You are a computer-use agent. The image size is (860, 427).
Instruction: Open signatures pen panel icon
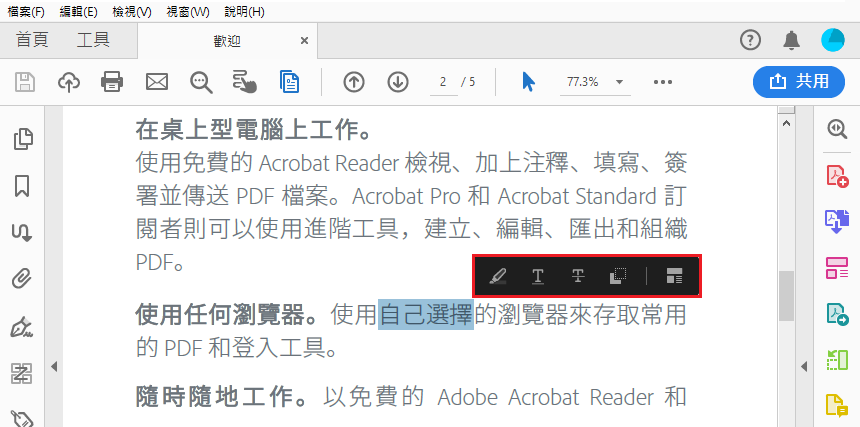click(x=22, y=327)
